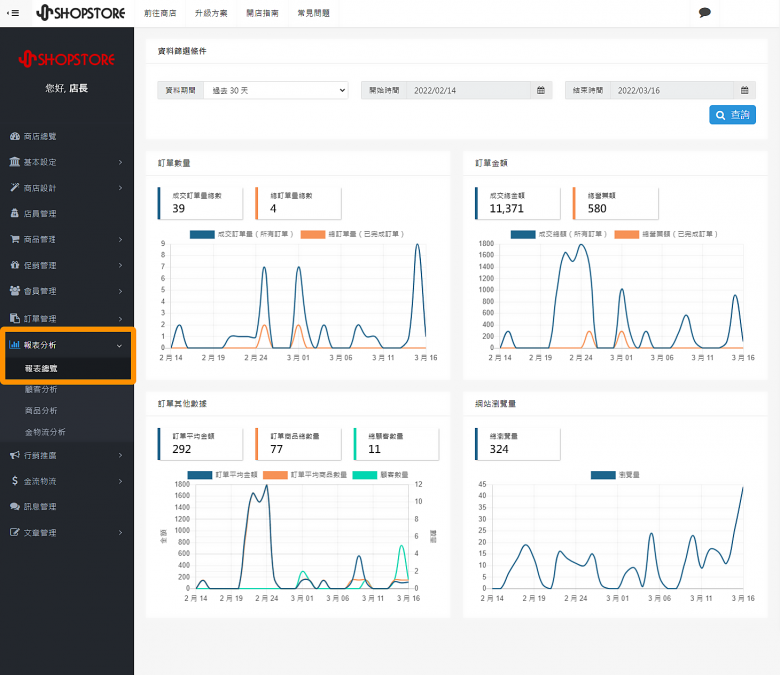Click the 總瀏覽量 324 stat card
Image resolution: width=780 pixels, height=675 pixels.
(x=518, y=444)
